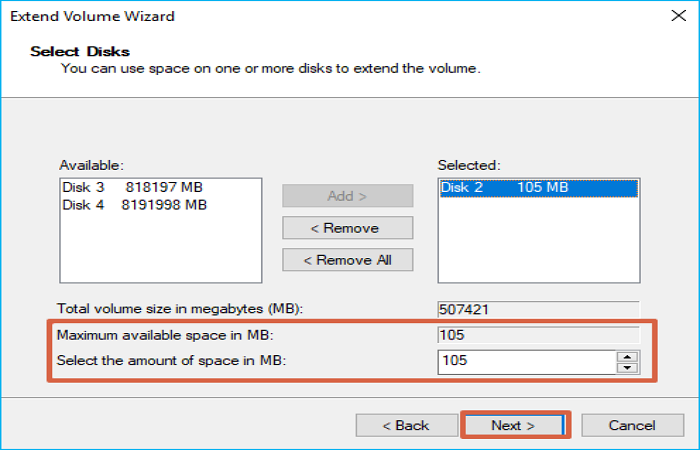Focus the amount of space input box
The width and height of the screenshot is (700, 450).
click(x=526, y=361)
